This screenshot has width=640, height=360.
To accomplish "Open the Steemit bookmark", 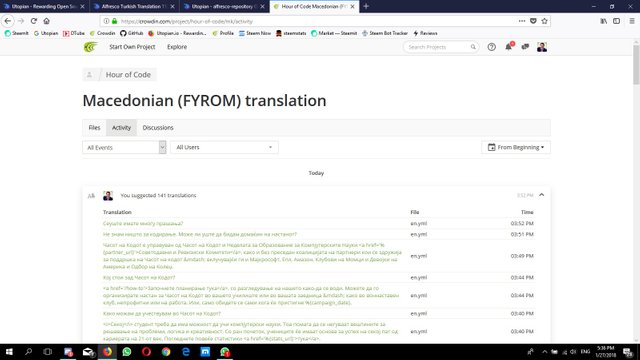I will pyautogui.click(x=16, y=33).
